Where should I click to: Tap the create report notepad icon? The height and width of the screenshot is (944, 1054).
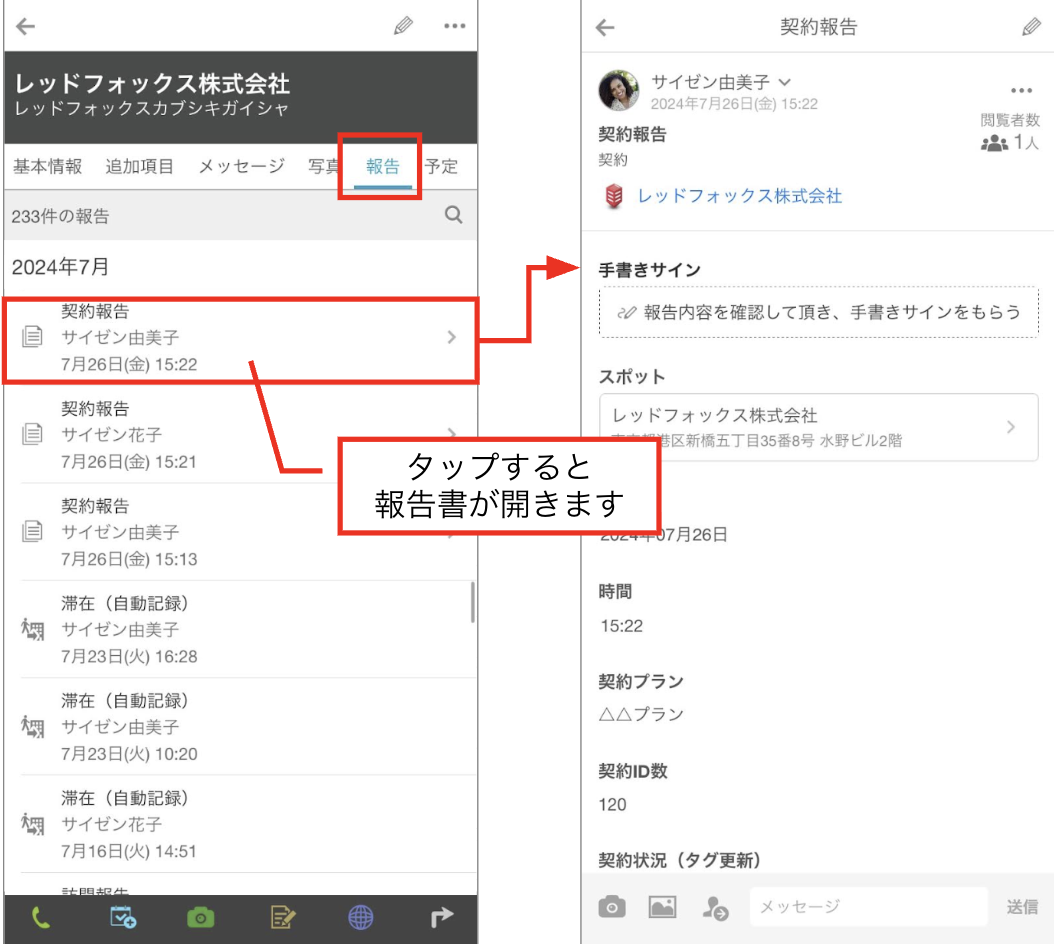282,918
